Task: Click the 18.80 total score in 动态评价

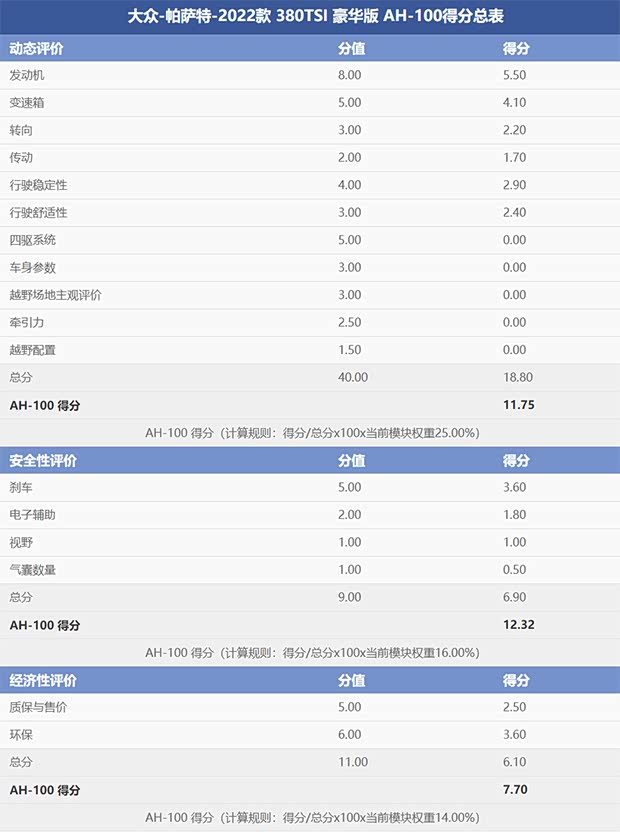Action: [518, 377]
